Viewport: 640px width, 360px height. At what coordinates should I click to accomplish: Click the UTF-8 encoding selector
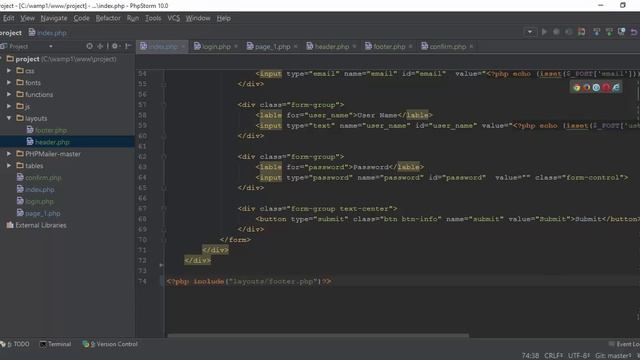click(x=579, y=356)
